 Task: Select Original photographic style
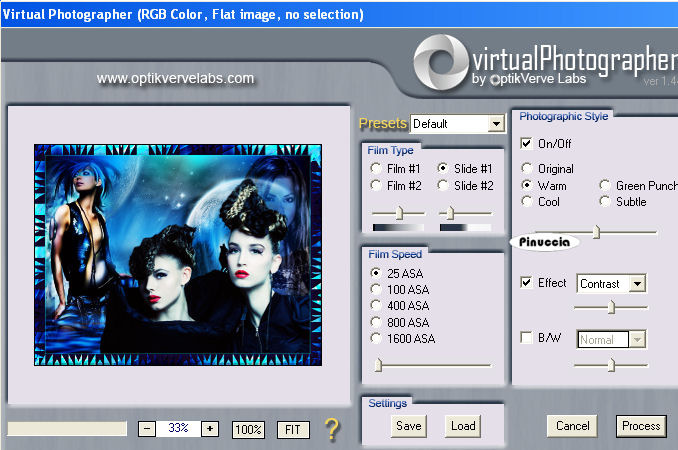tap(527, 168)
